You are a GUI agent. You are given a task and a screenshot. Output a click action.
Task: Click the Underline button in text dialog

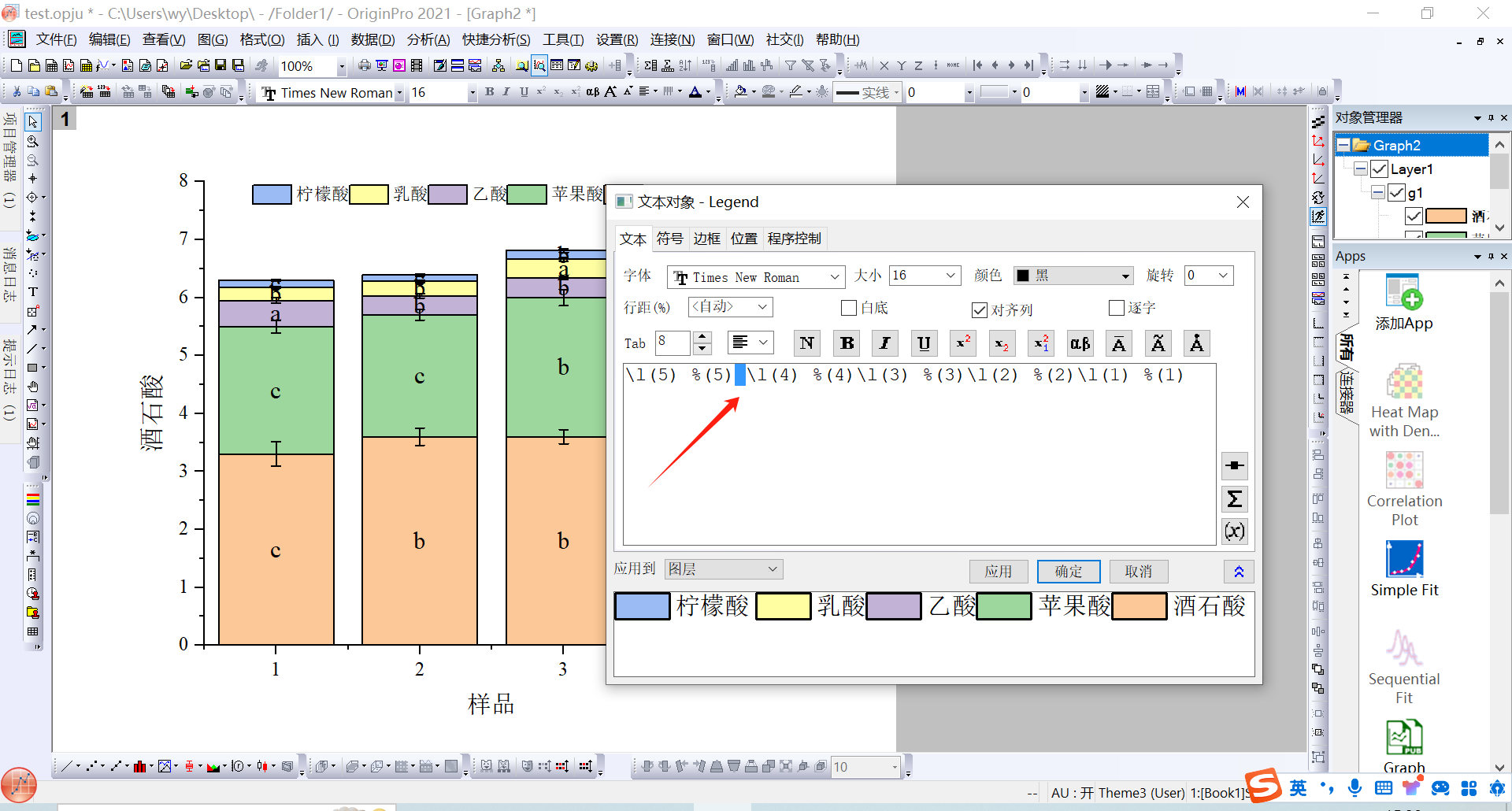click(x=924, y=343)
